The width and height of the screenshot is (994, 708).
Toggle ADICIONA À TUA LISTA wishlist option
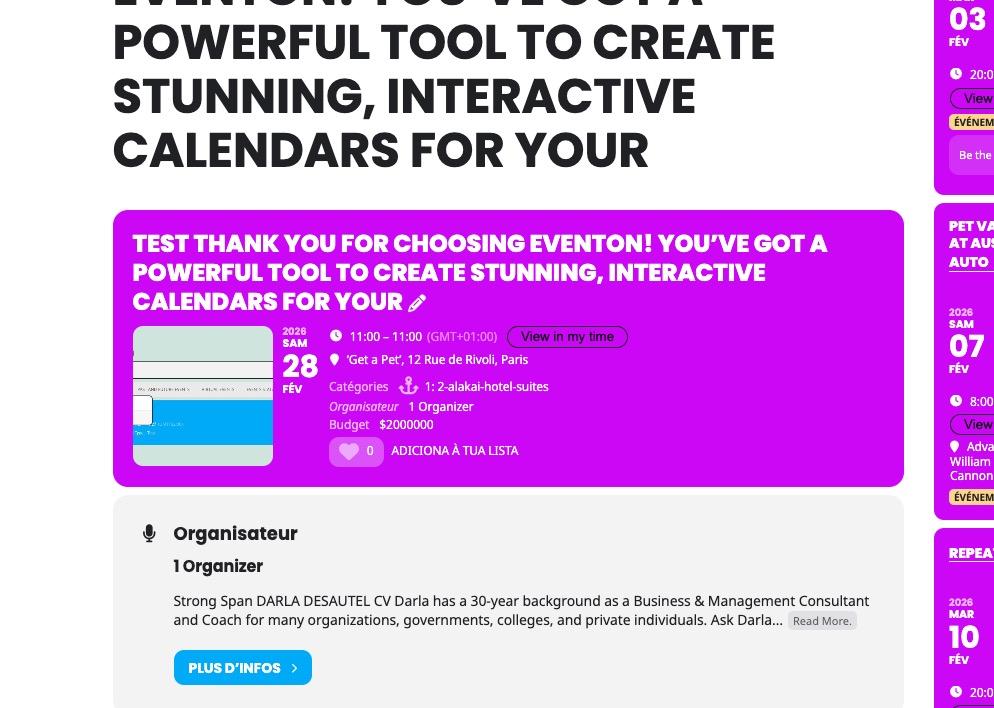[x=455, y=451]
